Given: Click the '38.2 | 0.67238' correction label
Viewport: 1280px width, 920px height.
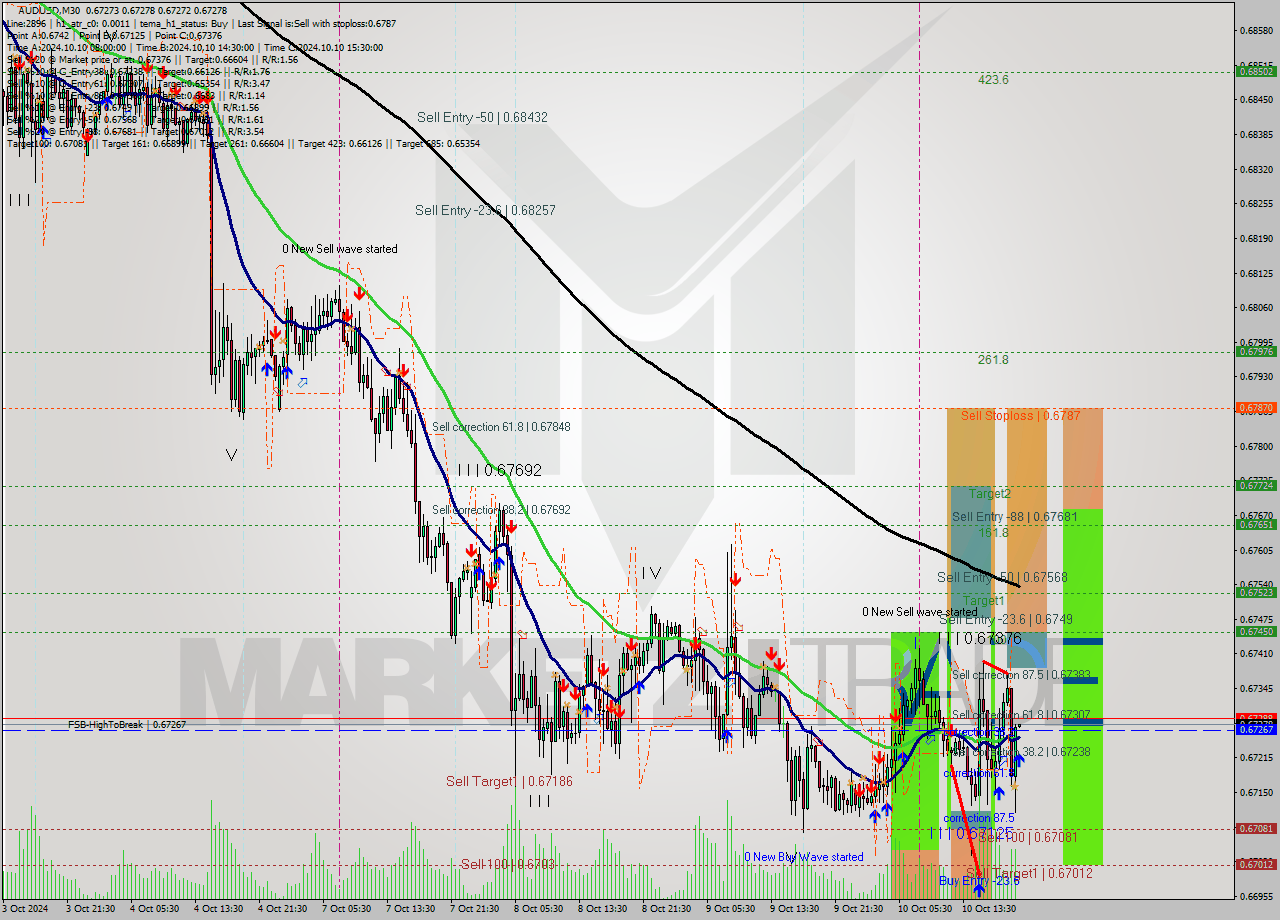Looking at the screenshot, I should click(x=1056, y=751).
